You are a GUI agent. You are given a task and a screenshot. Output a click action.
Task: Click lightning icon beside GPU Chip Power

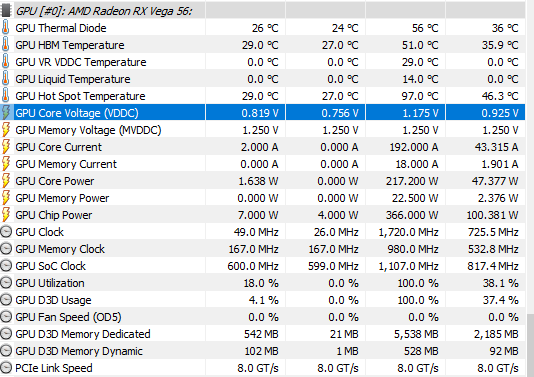[6, 215]
